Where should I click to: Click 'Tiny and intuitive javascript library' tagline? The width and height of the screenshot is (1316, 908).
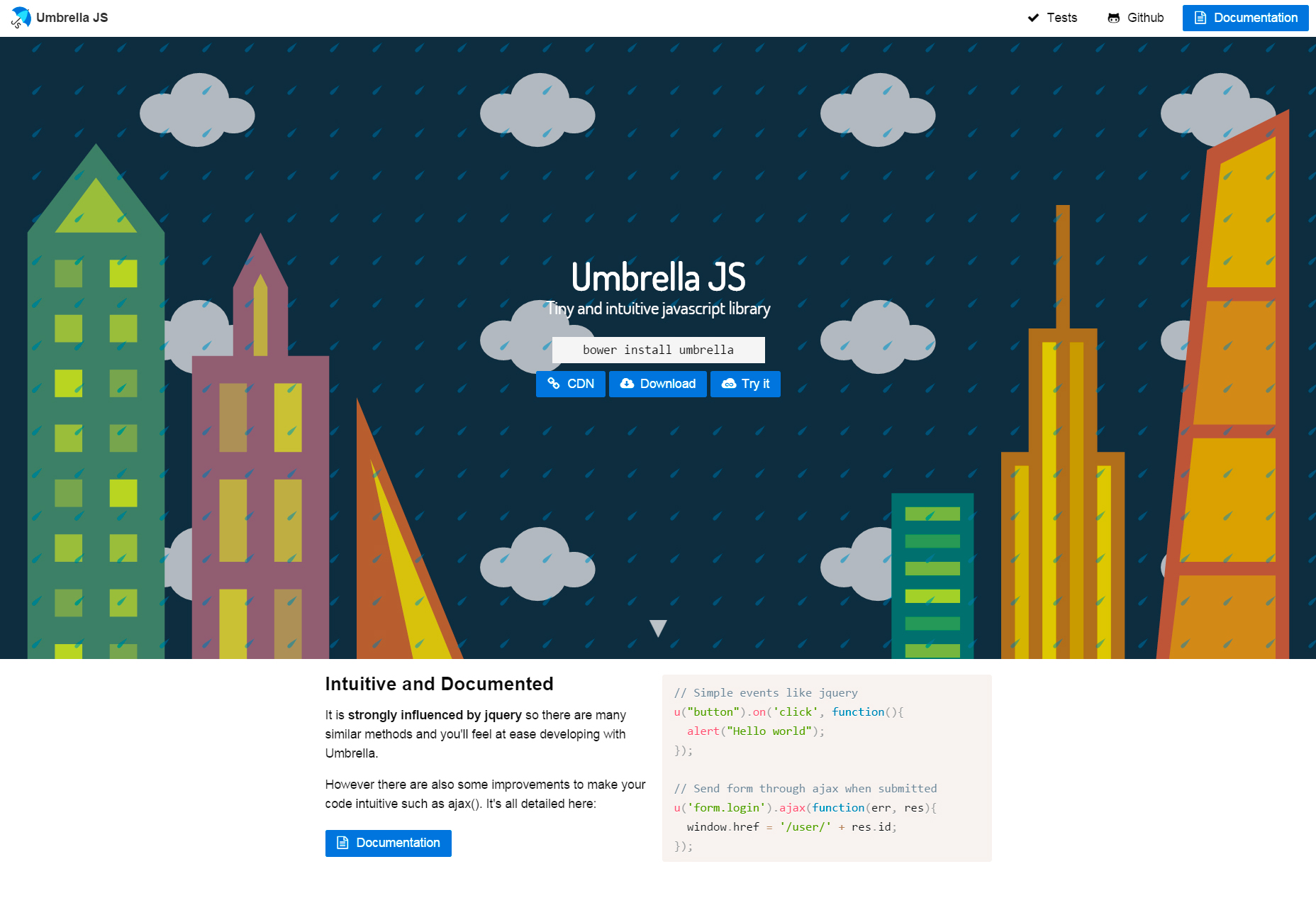click(658, 309)
